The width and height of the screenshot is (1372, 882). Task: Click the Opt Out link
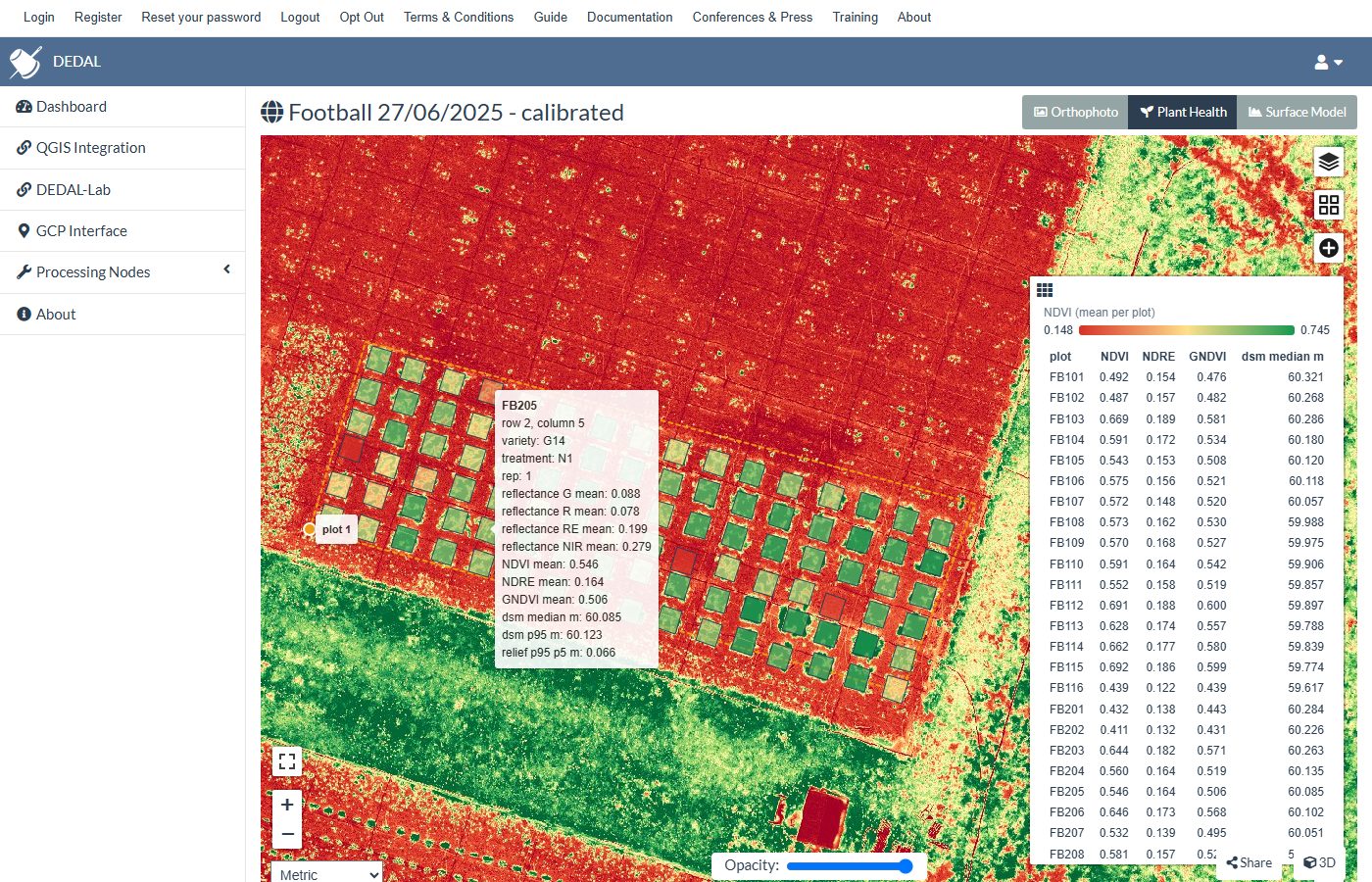(x=362, y=17)
